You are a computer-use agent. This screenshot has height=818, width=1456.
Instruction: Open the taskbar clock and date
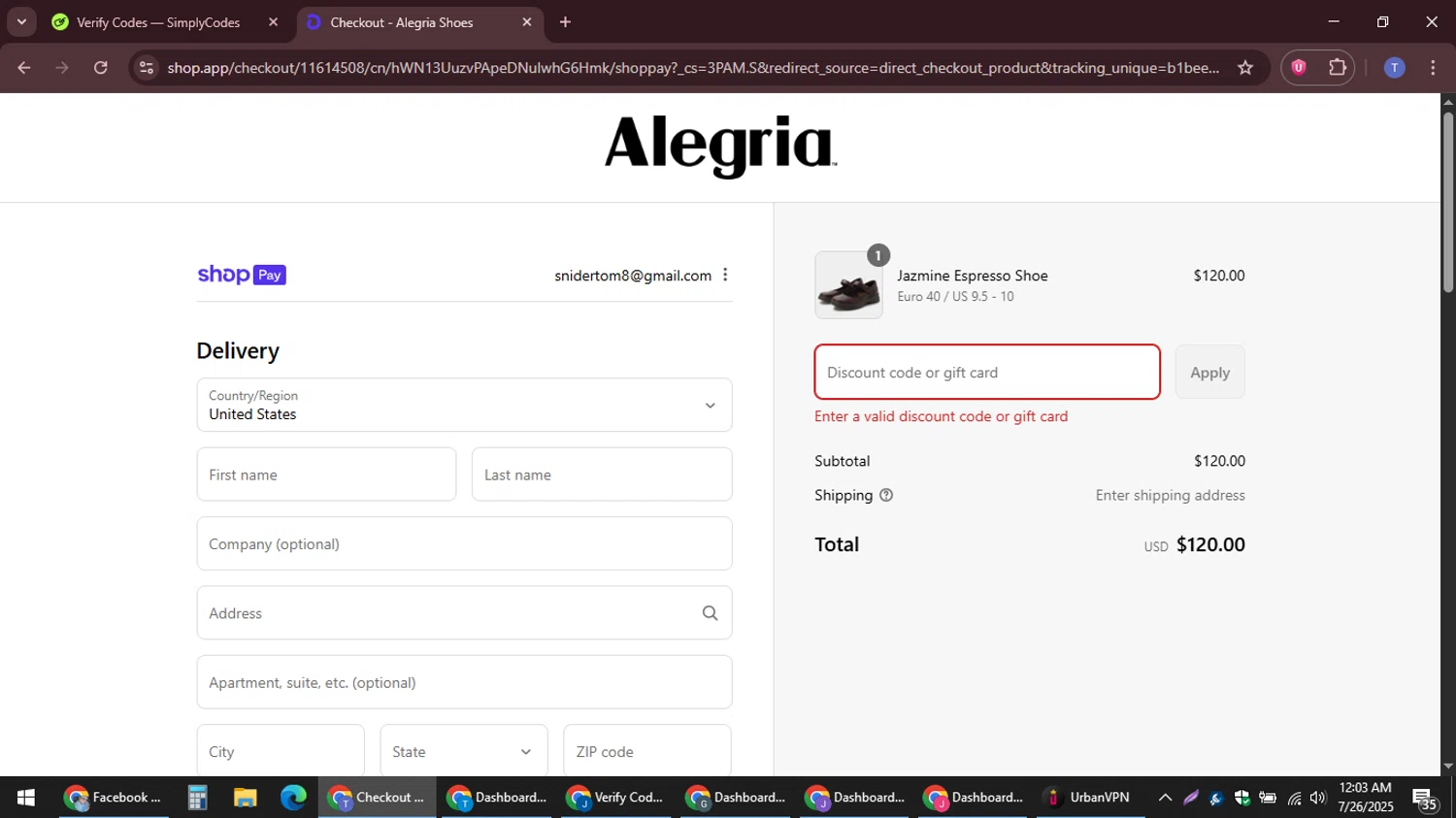tap(1366, 798)
